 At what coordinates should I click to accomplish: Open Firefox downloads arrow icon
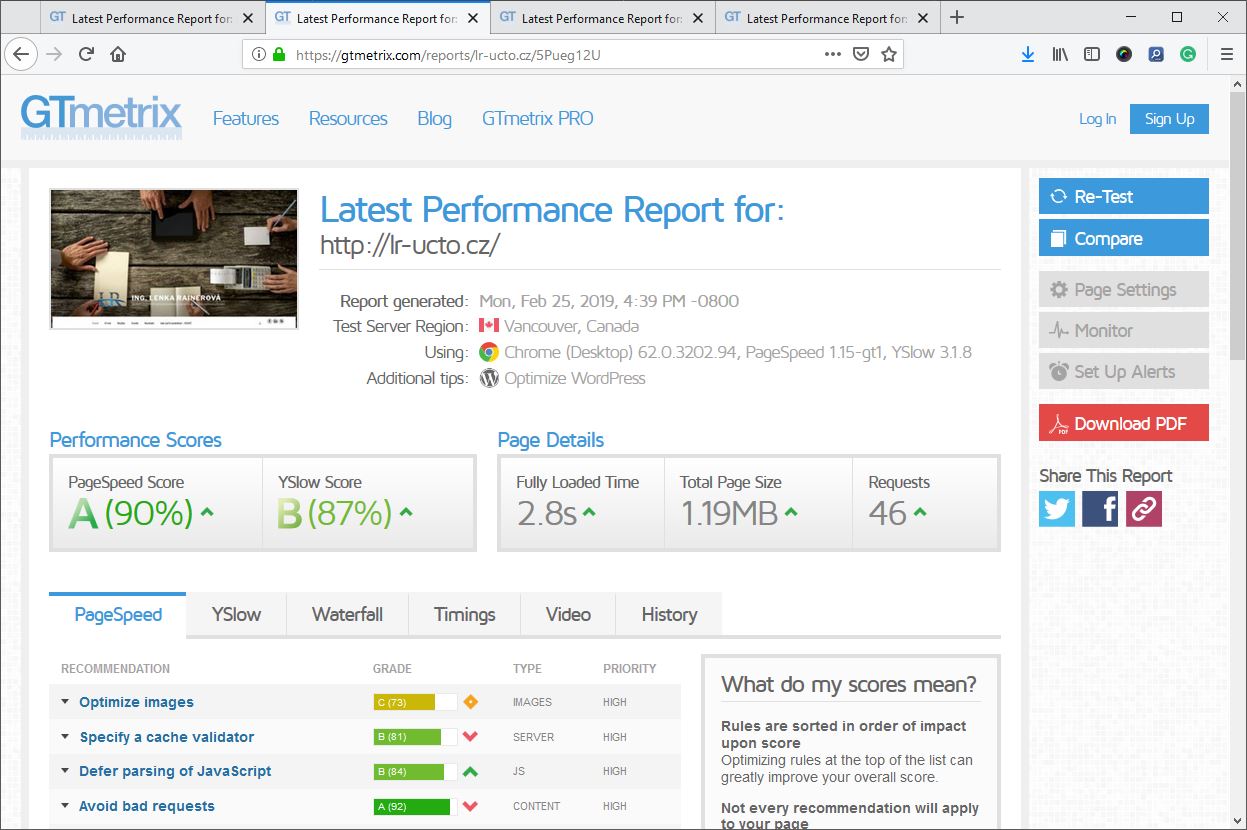click(1027, 54)
